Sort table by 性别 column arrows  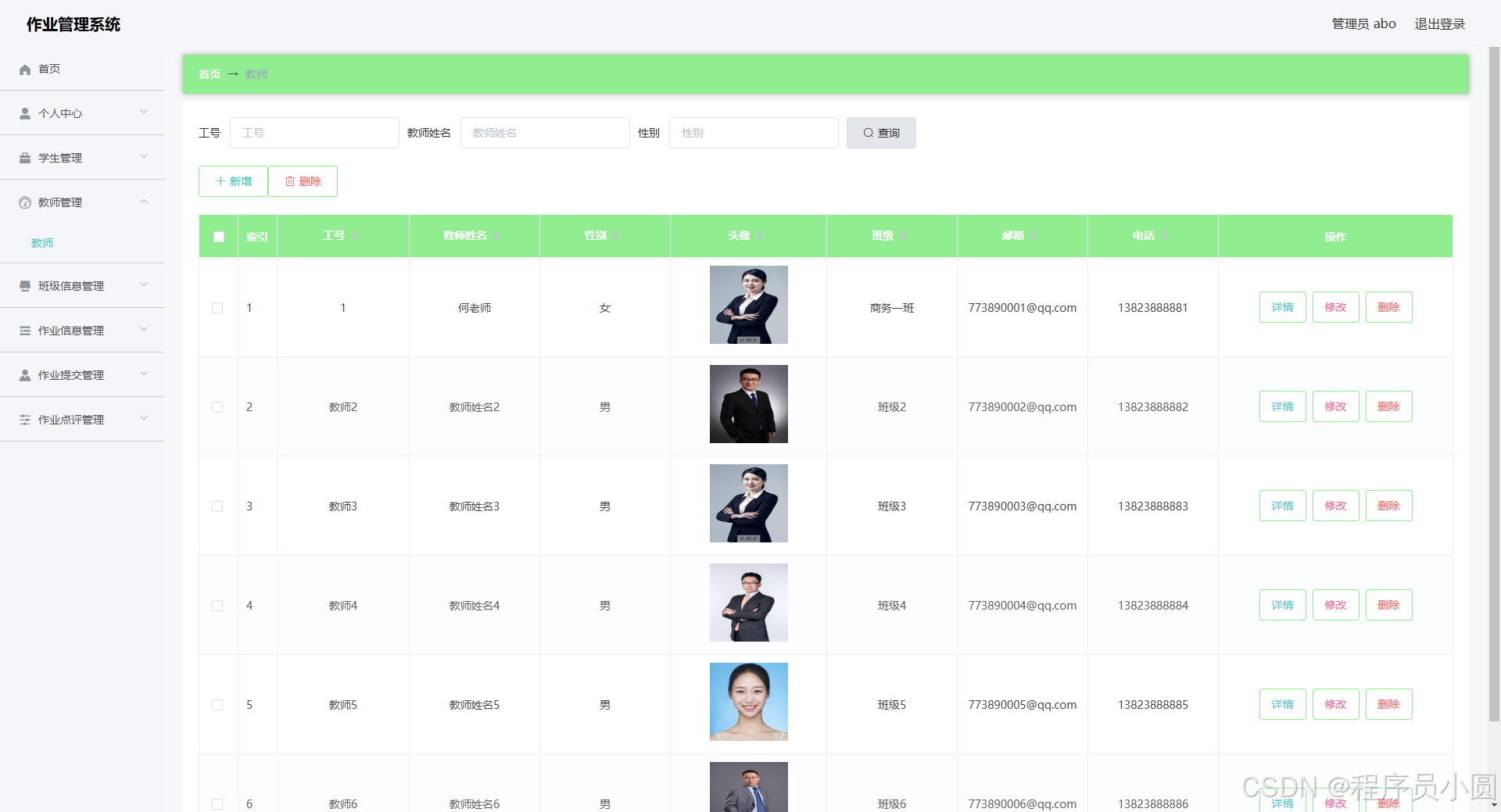pos(616,236)
